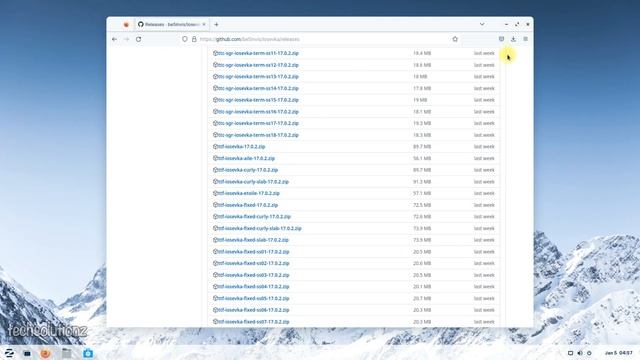Open the volume control in tray

(x=580, y=353)
